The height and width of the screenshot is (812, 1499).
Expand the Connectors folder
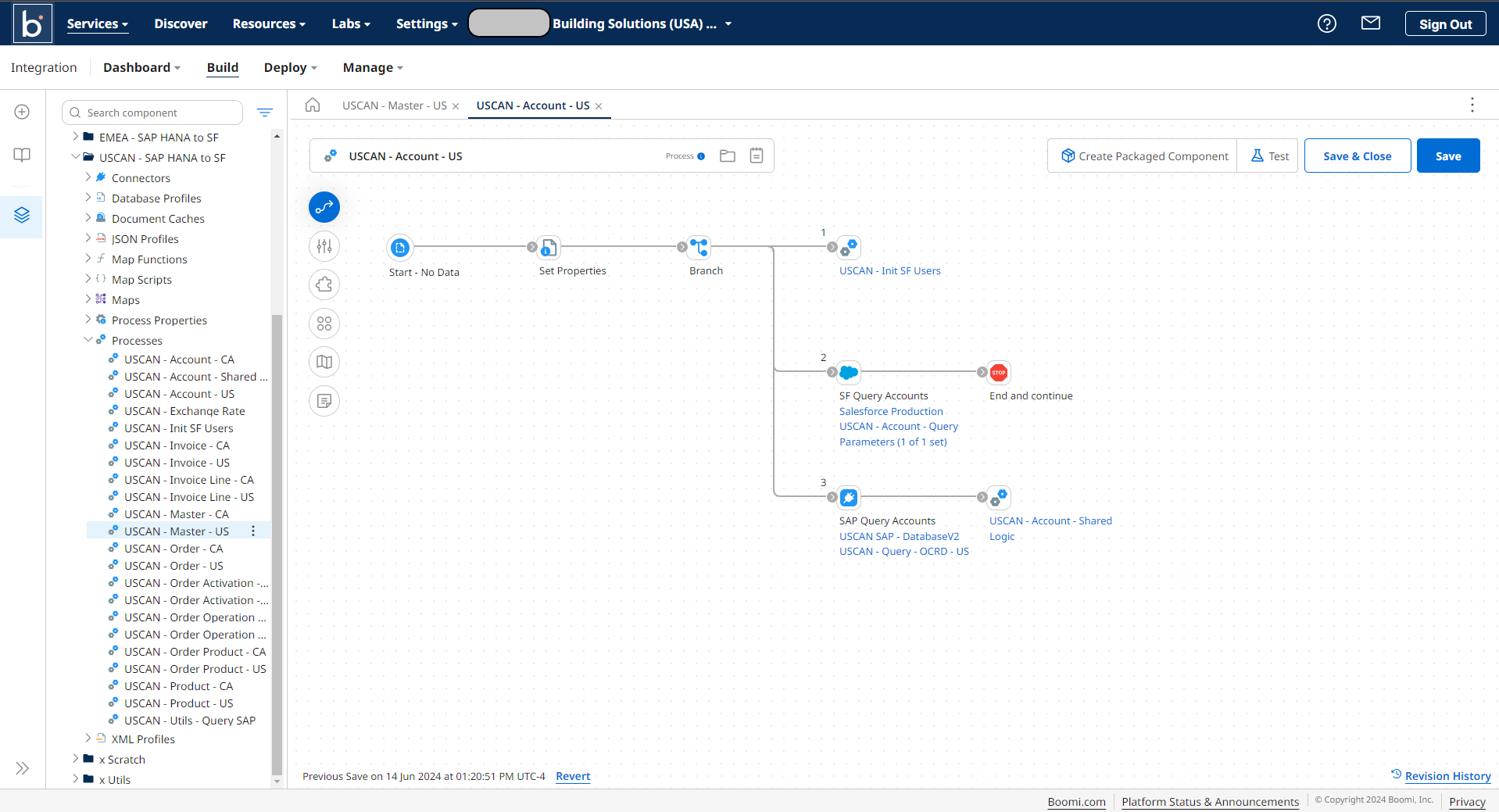(89, 177)
